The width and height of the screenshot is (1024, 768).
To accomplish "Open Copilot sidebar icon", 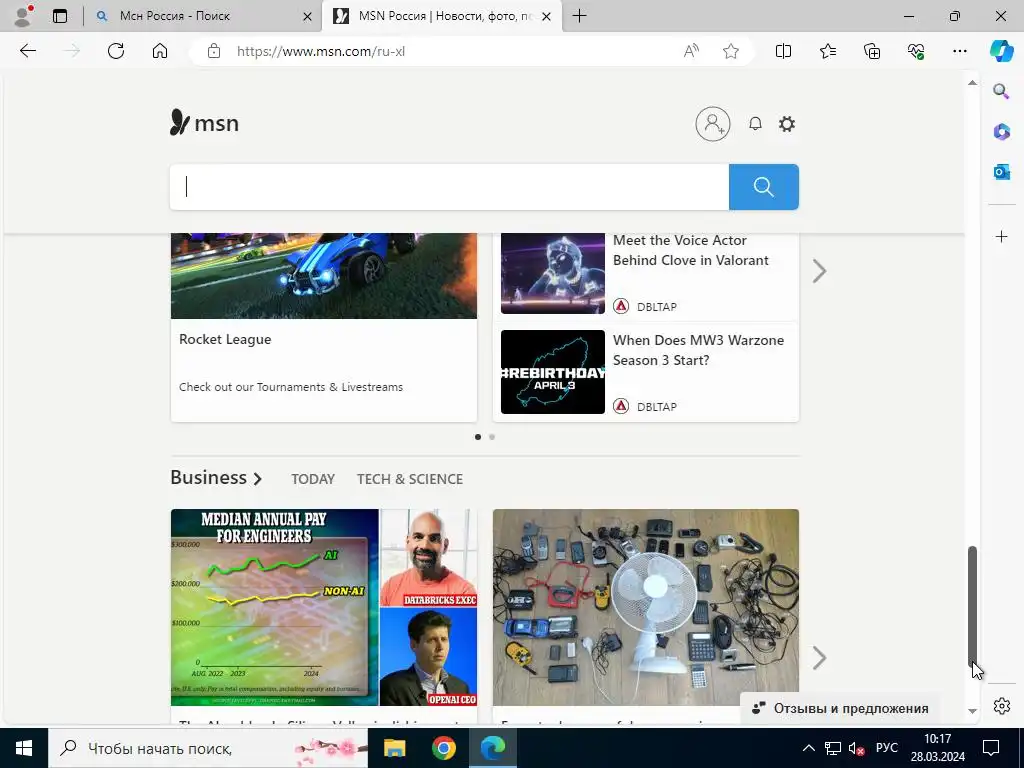I will point(1001,51).
